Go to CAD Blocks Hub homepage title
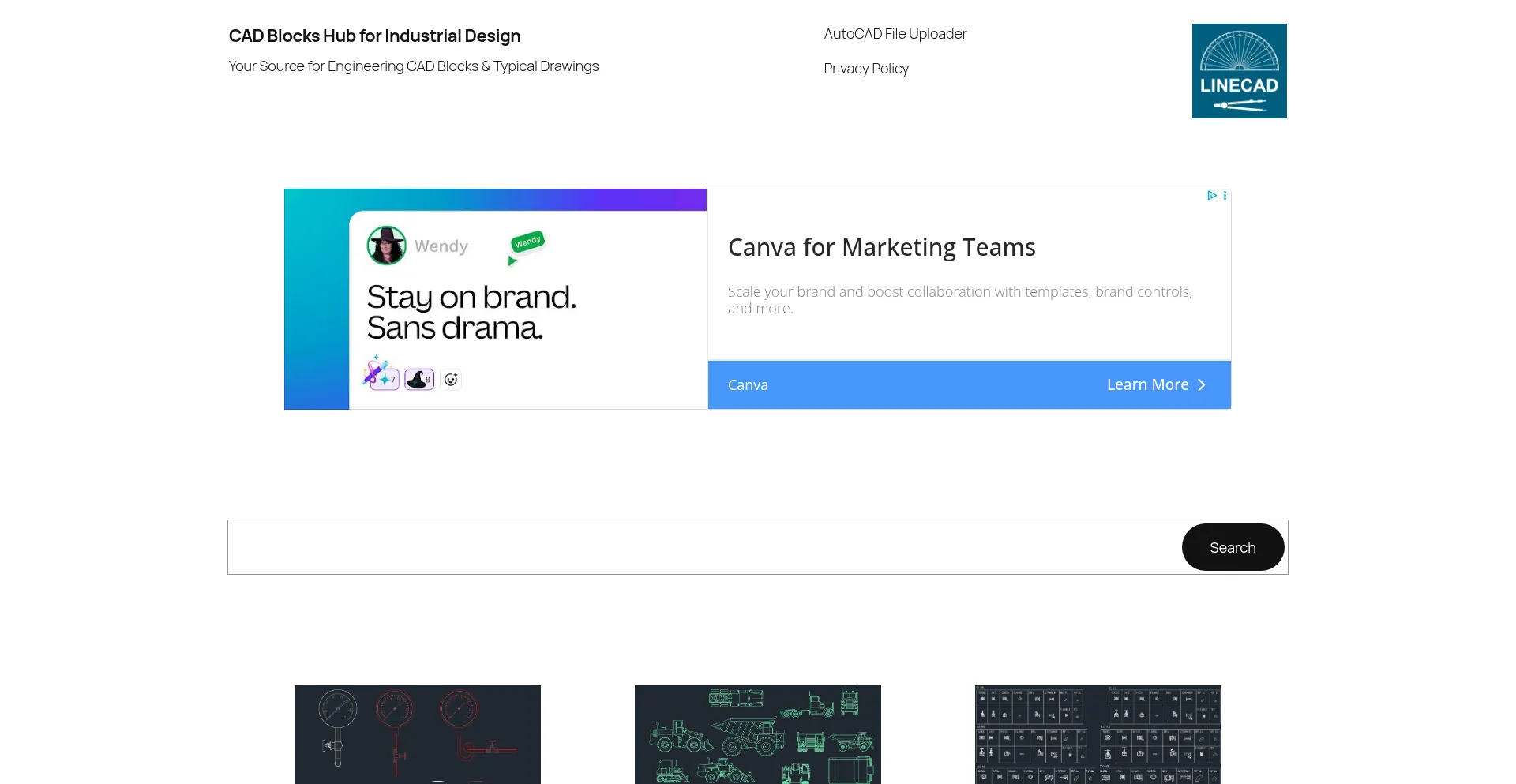The width and height of the screenshot is (1516, 784). [374, 36]
